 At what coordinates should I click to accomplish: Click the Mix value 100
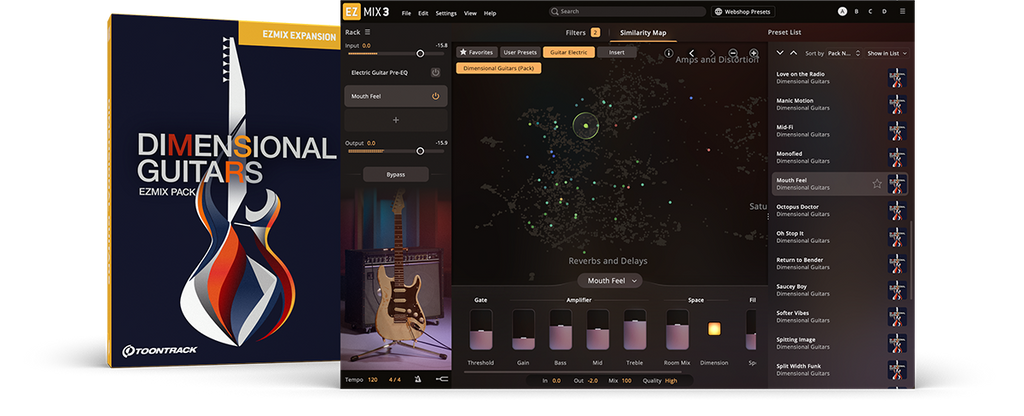(x=627, y=380)
